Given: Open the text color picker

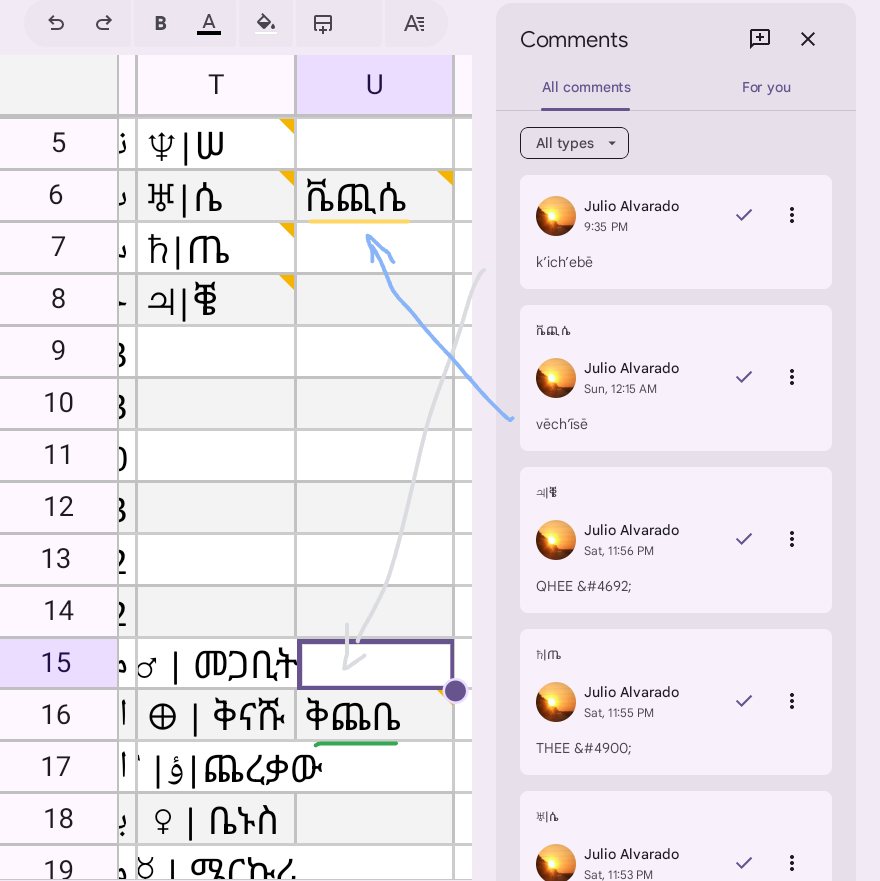Looking at the screenshot, I should tap(208, 24).
